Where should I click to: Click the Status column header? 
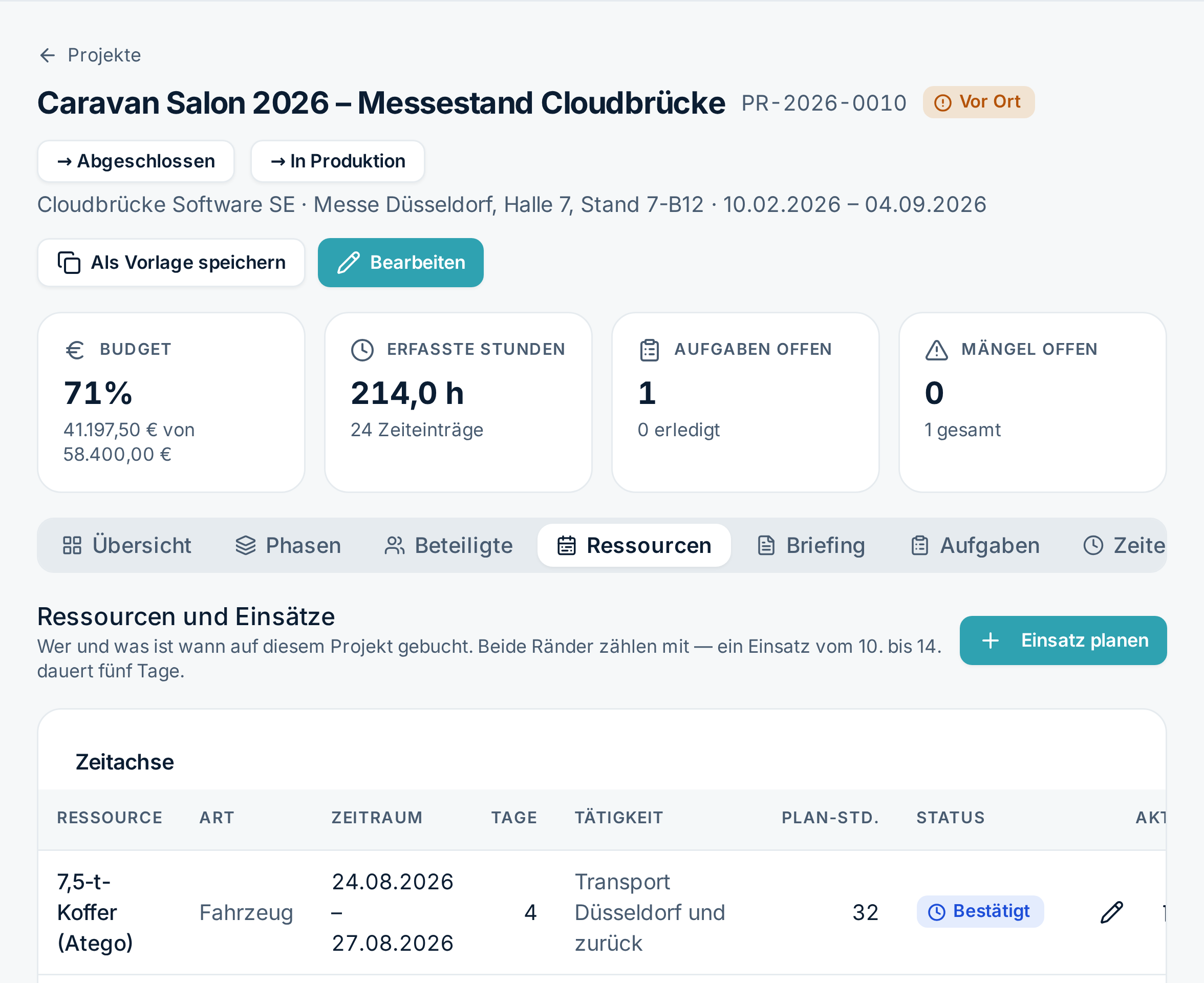point(951,818)
